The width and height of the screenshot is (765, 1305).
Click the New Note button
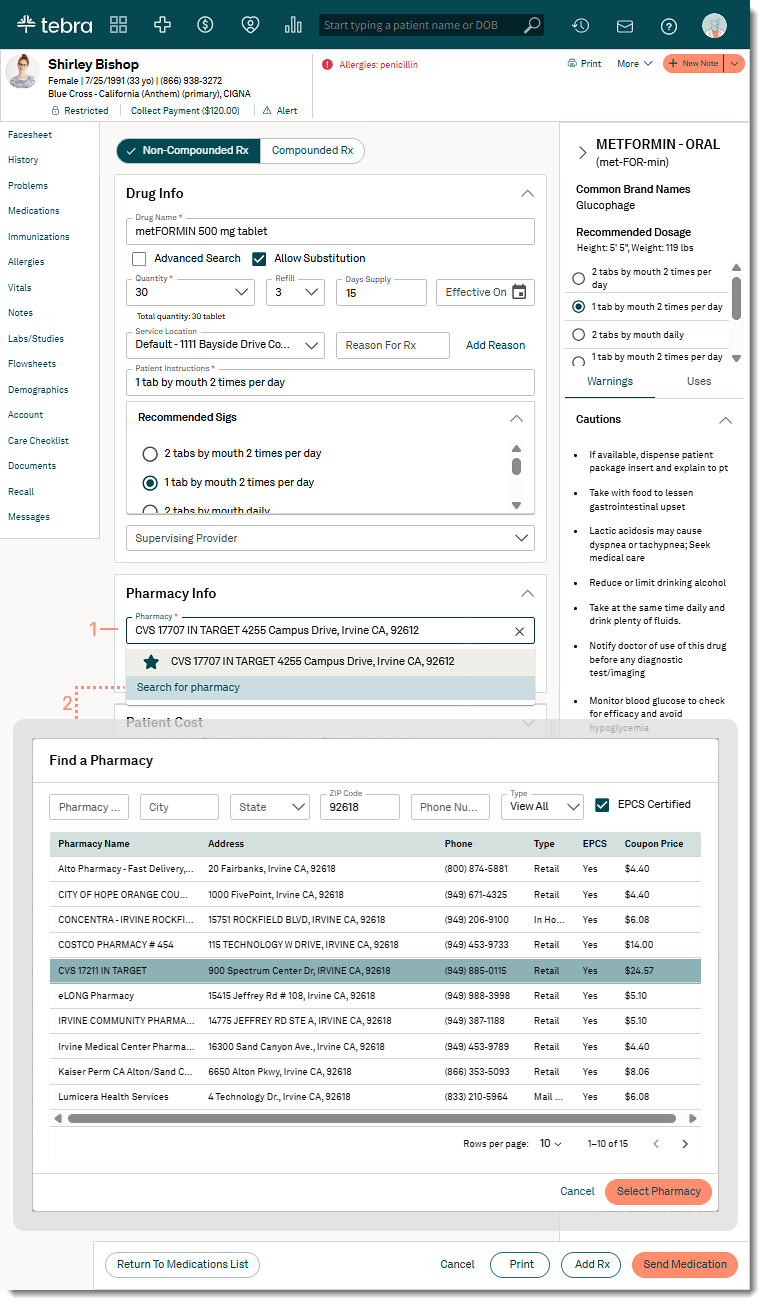(x=693, y=63)
